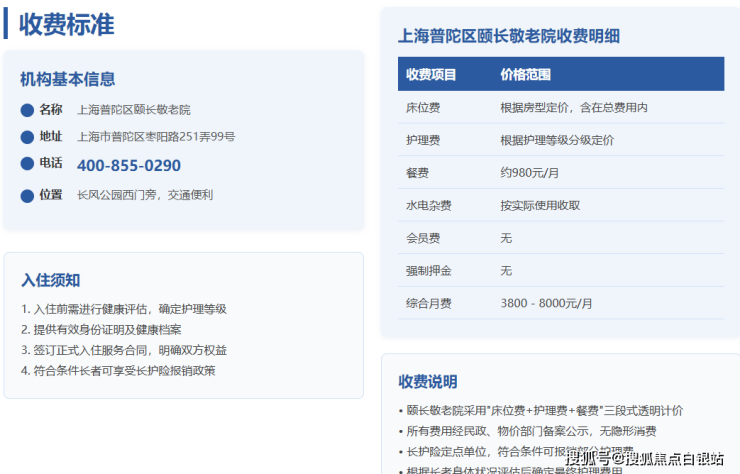The image size is (740, 474).
Task: Select the bullet 所有费用经民政、物价部门备案公示
Action: pyautogui.click(x=528, y=431)
